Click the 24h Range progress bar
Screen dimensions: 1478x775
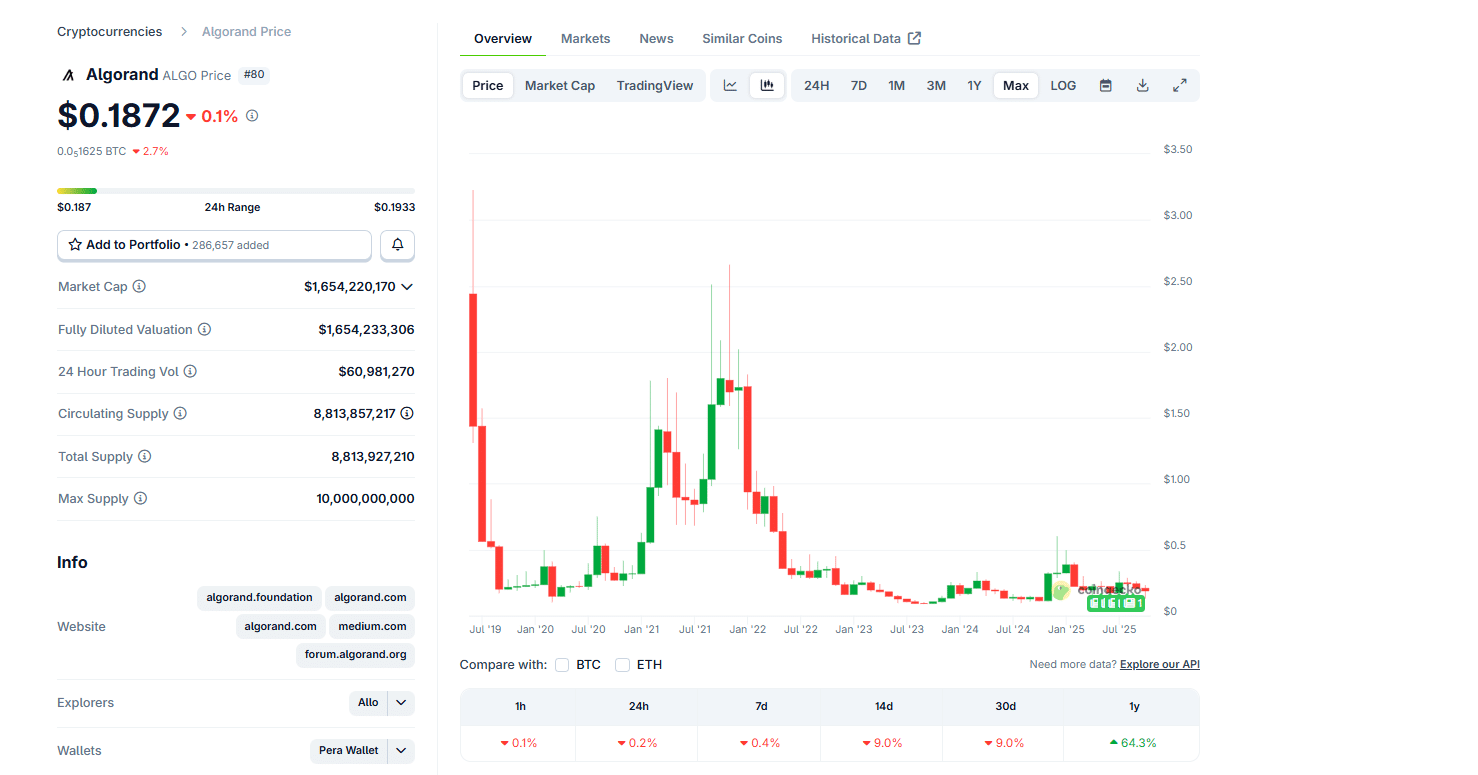[x=235, y=190]
